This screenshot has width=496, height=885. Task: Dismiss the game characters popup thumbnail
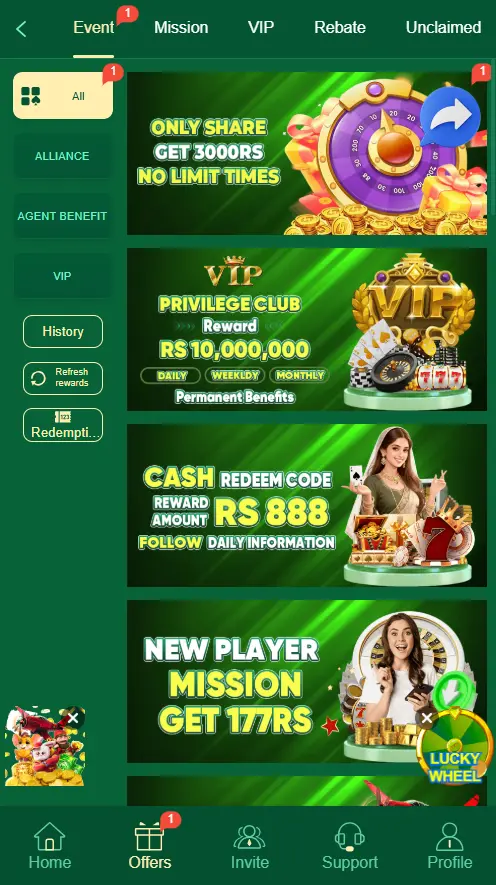click(73, 718)
